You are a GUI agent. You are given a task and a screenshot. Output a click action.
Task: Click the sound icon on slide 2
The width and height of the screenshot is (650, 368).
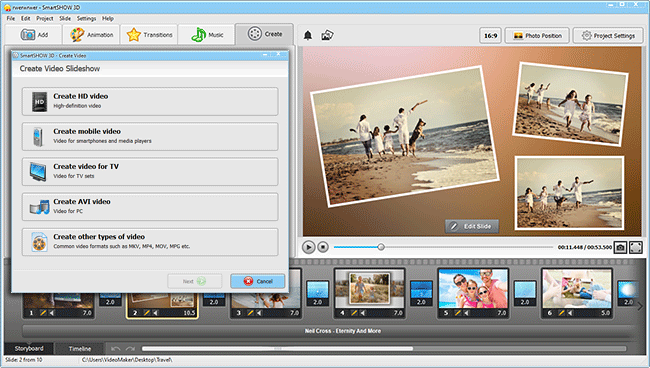coord(155,313)
